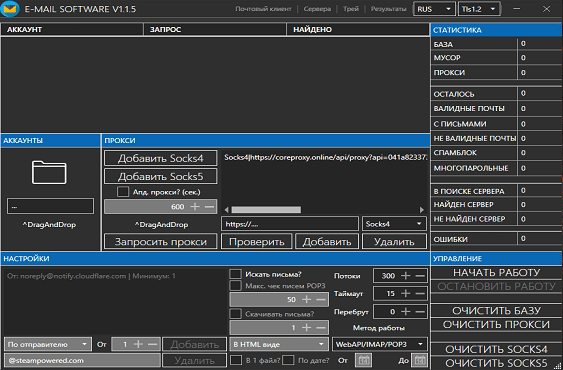Increase Перебрут value with plus
Image resolution: width=563 pixels, height=370 pixels.
point(406,311)
